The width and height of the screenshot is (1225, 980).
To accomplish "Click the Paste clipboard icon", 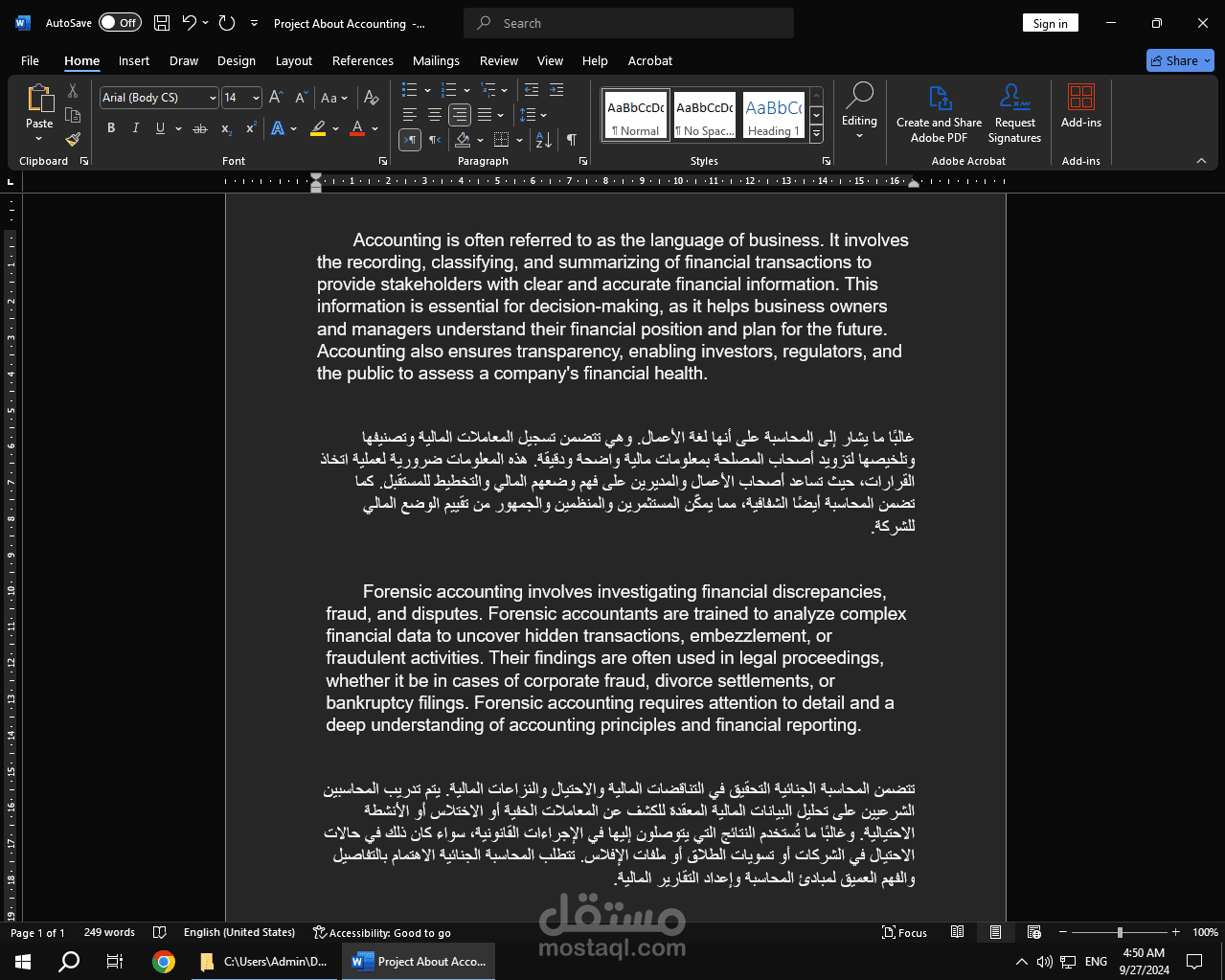I will [39, 99].
